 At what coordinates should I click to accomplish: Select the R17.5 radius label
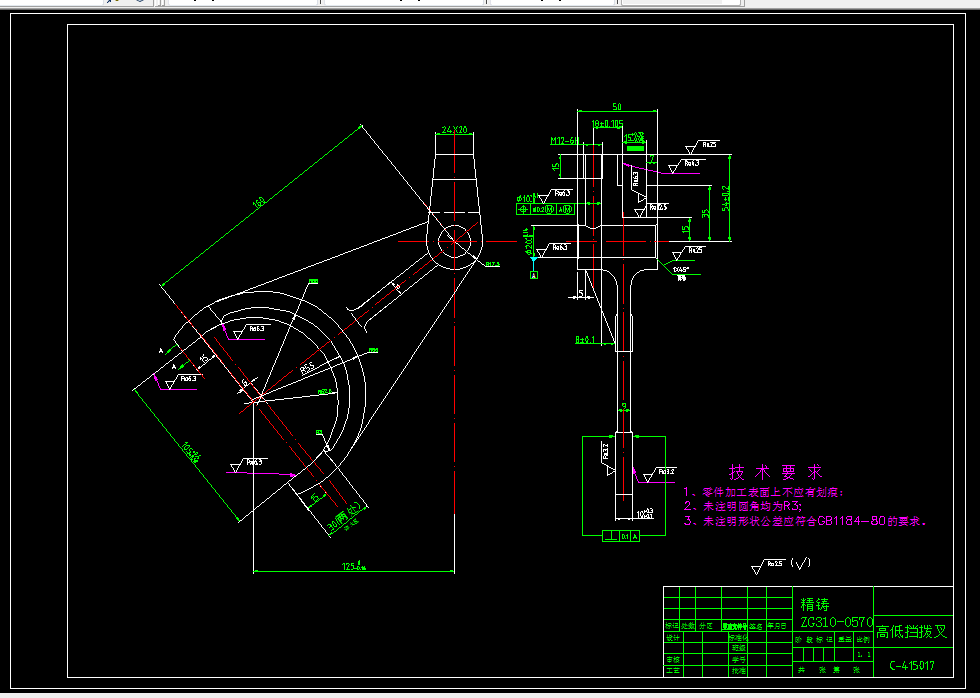[492, 264]
